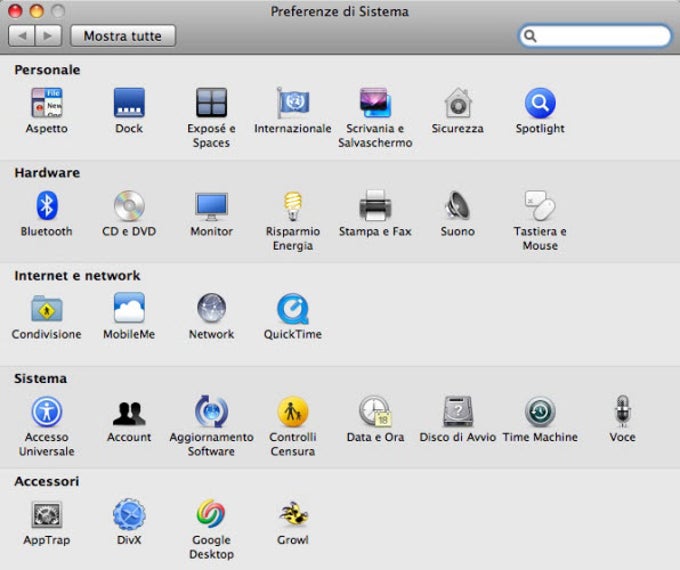Close the Preferenze di Sistema window
The height and width of the screenshot is (570, 680).
pos(15,11)
